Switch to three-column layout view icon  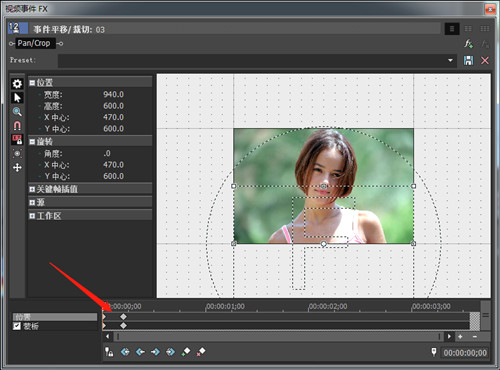pyautogui.click(x=485, y=29)
